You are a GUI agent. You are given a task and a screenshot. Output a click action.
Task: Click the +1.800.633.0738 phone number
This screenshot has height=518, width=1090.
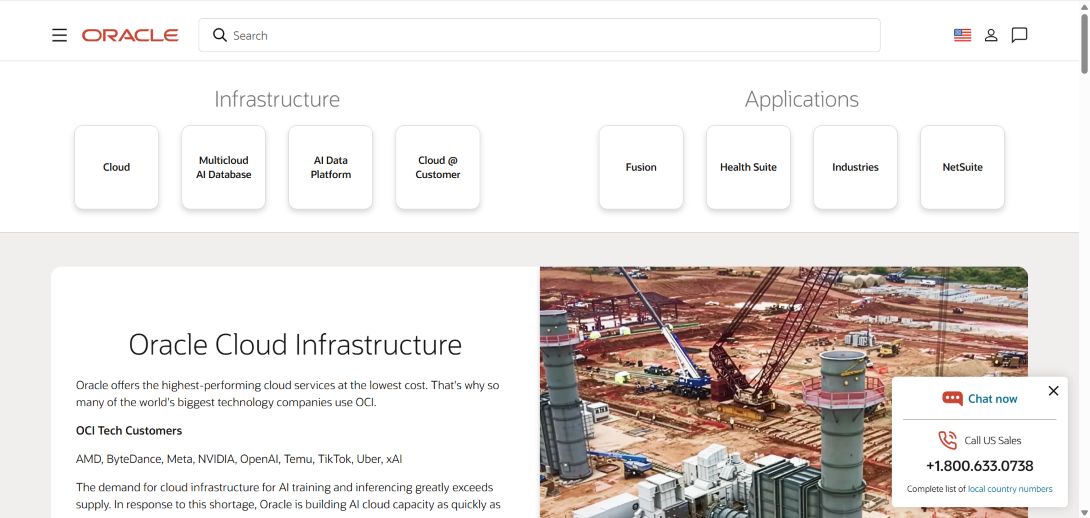[979, 466]
